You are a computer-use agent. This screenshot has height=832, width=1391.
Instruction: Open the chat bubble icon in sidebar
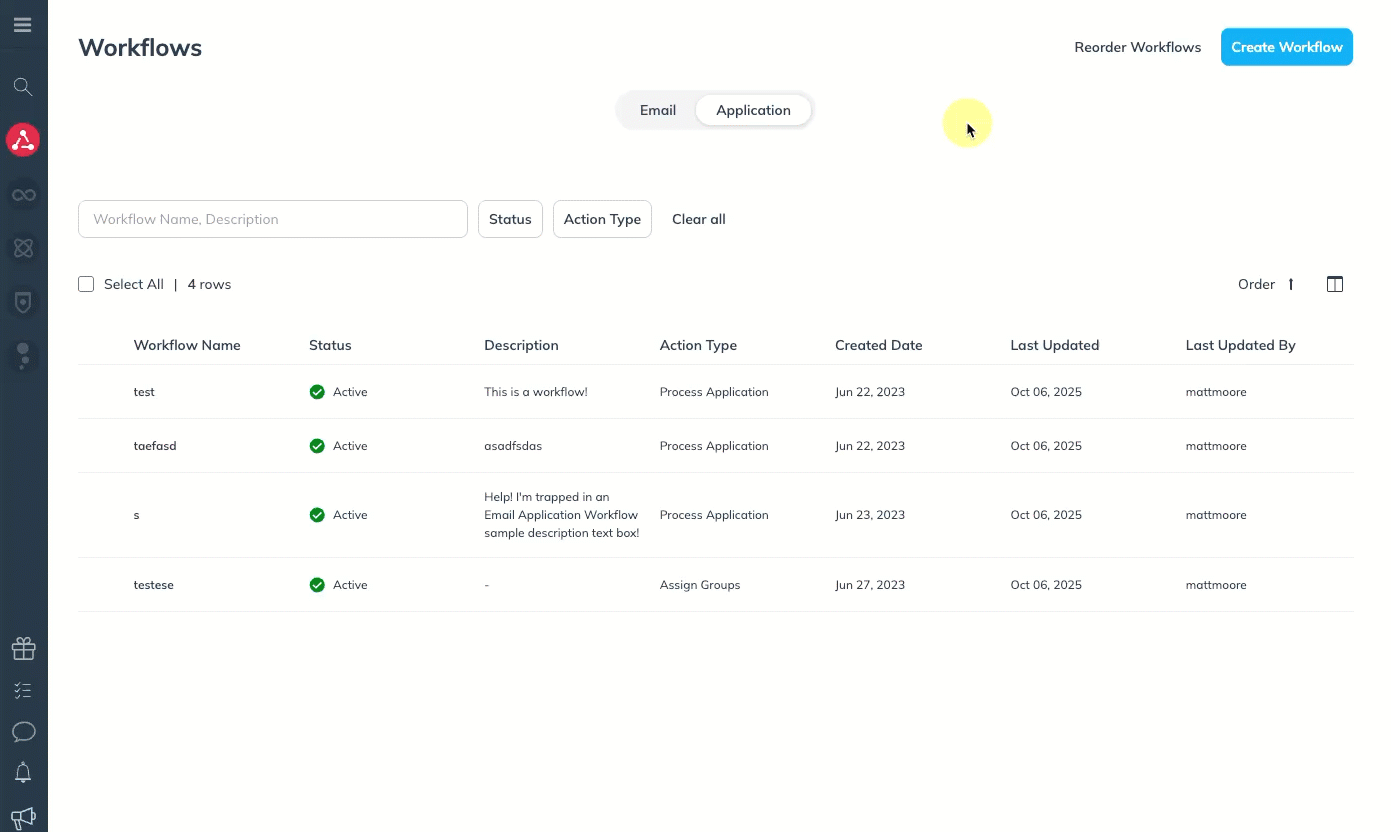click(23, 732)
